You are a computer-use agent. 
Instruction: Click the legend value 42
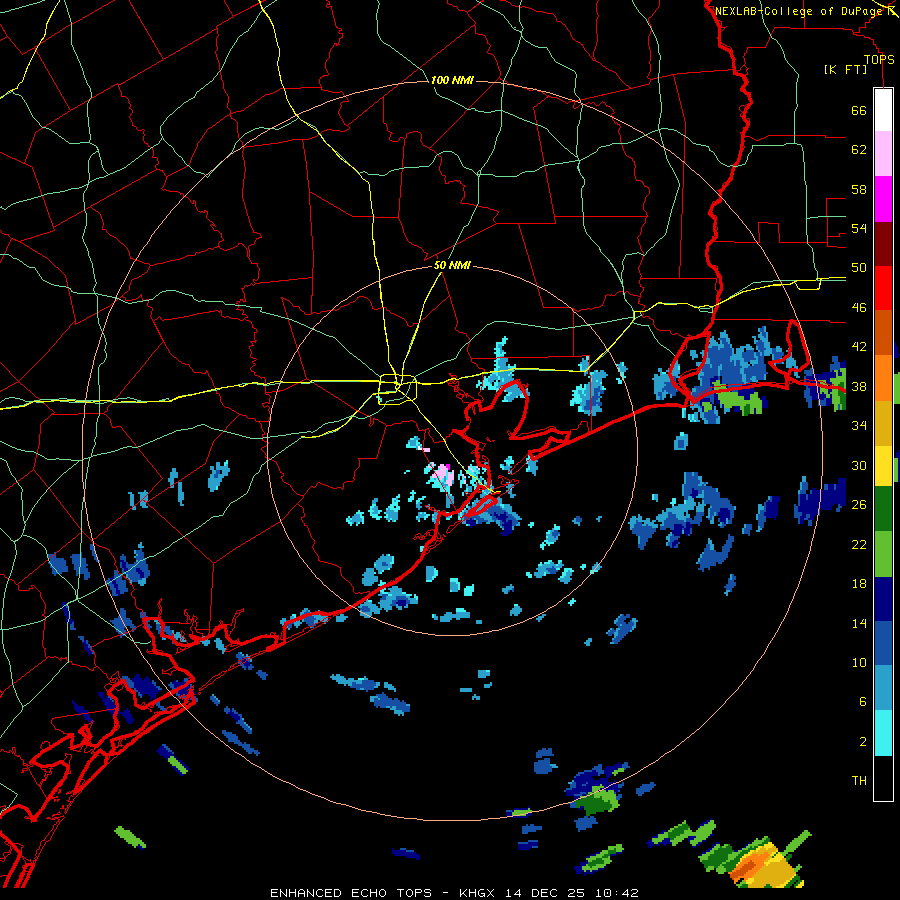[859, 347]
